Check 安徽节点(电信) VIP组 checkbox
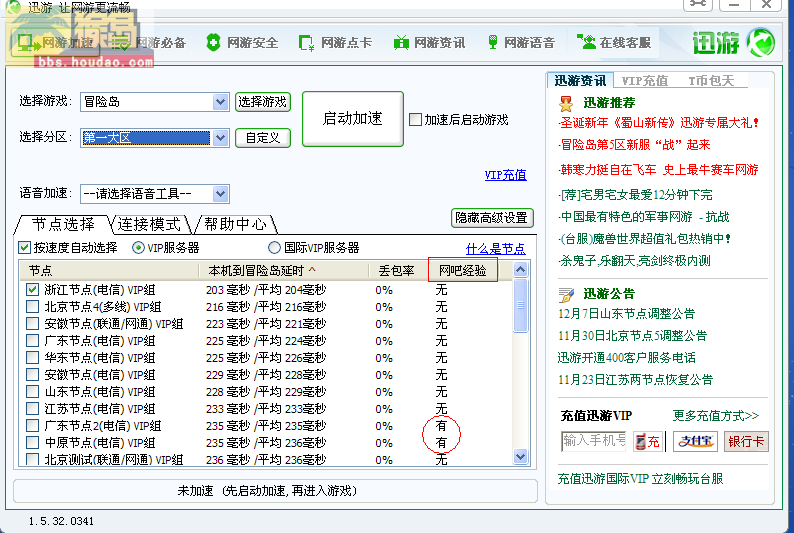794x533 pixels. 32,375
